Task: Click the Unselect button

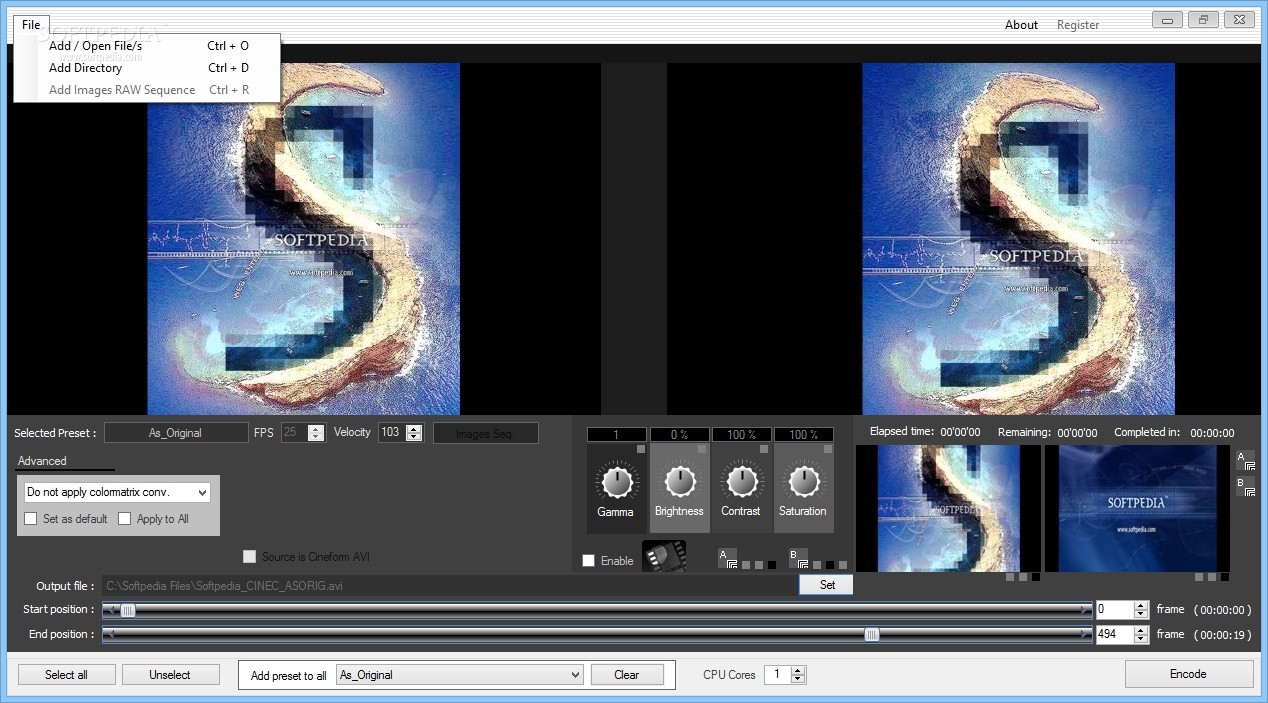Action: pos(170,675)
